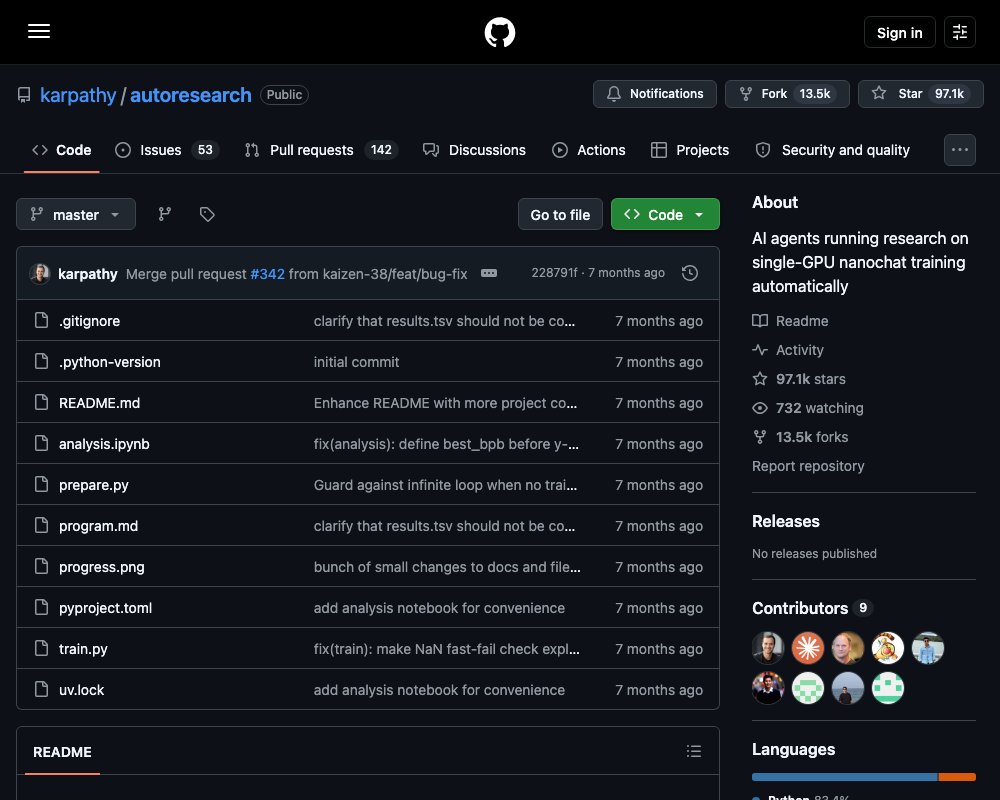Click the Notifications button
The width and height of the screenshot is (1000, 800).
(654, 94)
